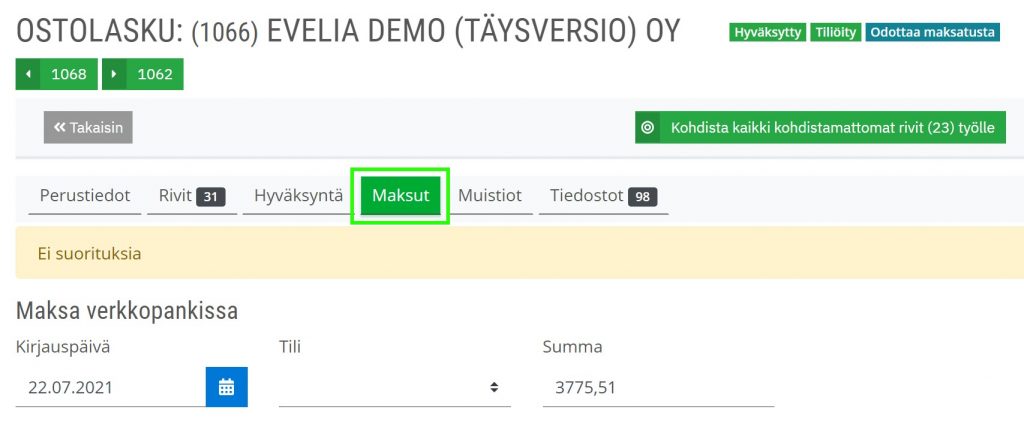Screen dimensions: 1024x427
Task: Click the left arrow beside 1068
Action: tap(27, 74)
